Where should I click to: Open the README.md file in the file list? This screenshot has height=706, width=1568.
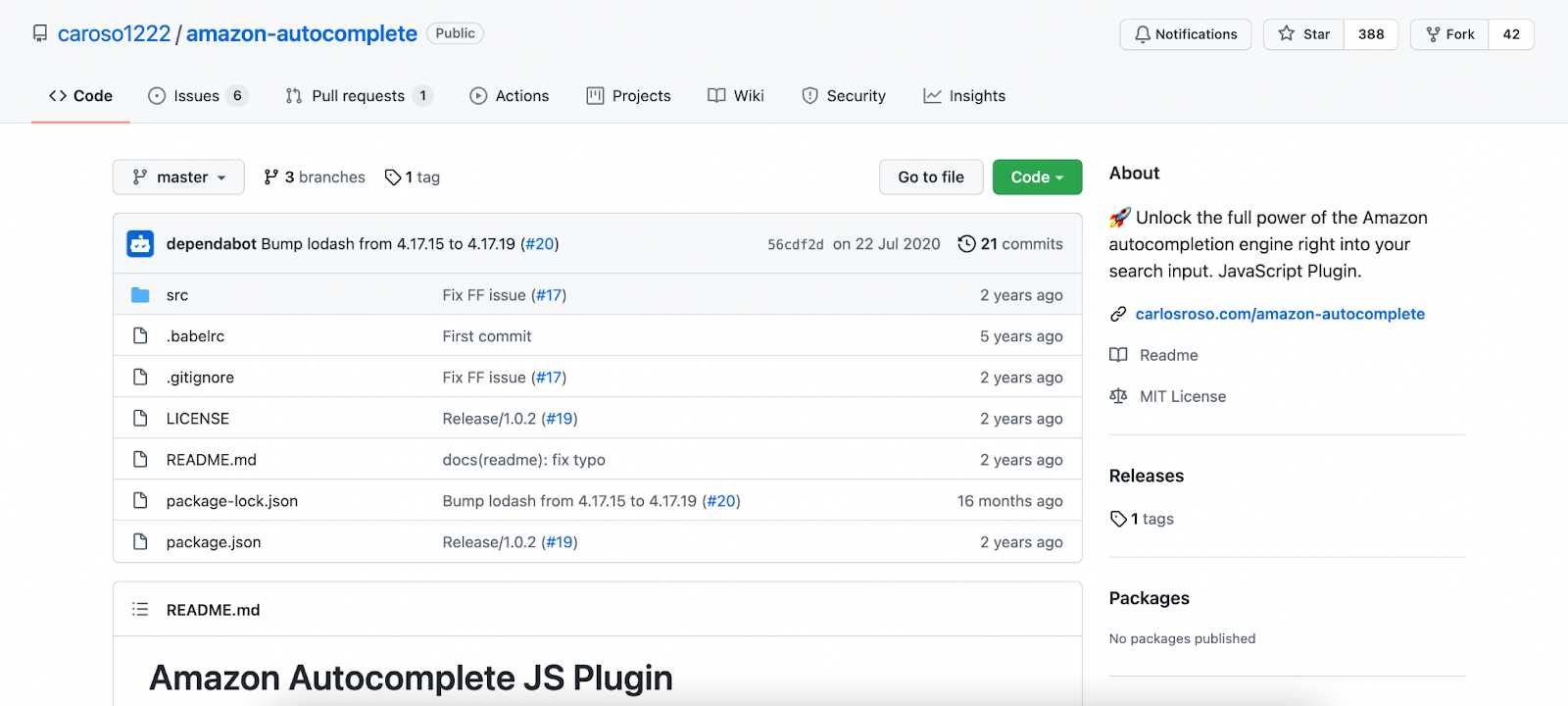(x=211, y=460)
